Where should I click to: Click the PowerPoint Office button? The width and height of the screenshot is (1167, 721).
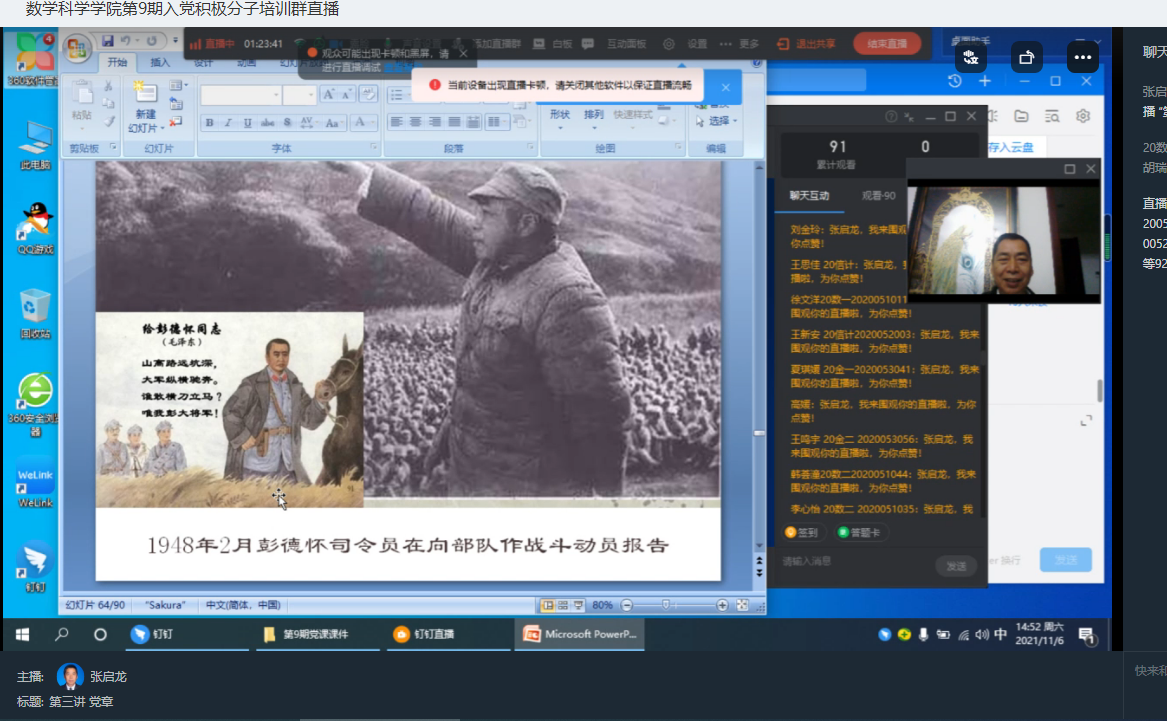point(76,48)
